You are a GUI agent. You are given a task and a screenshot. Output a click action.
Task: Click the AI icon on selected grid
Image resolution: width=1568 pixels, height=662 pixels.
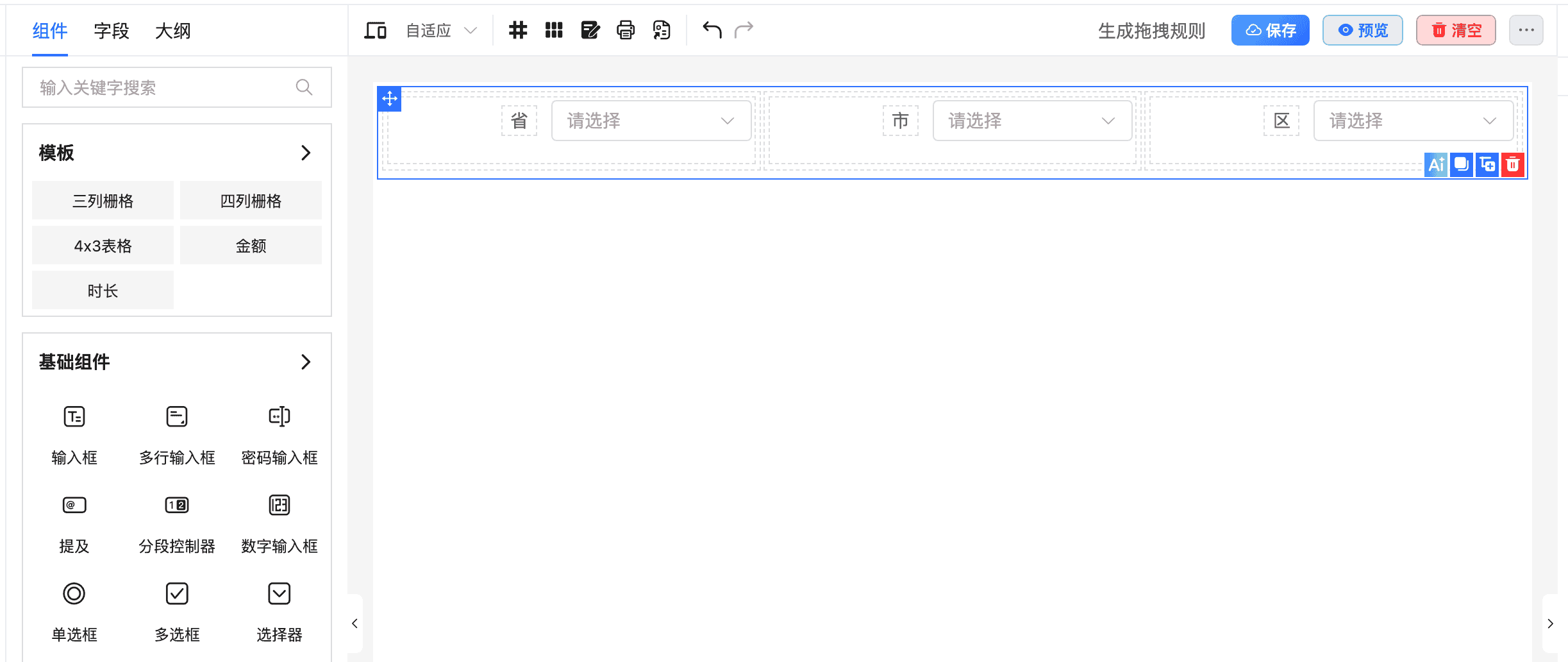1436,165
